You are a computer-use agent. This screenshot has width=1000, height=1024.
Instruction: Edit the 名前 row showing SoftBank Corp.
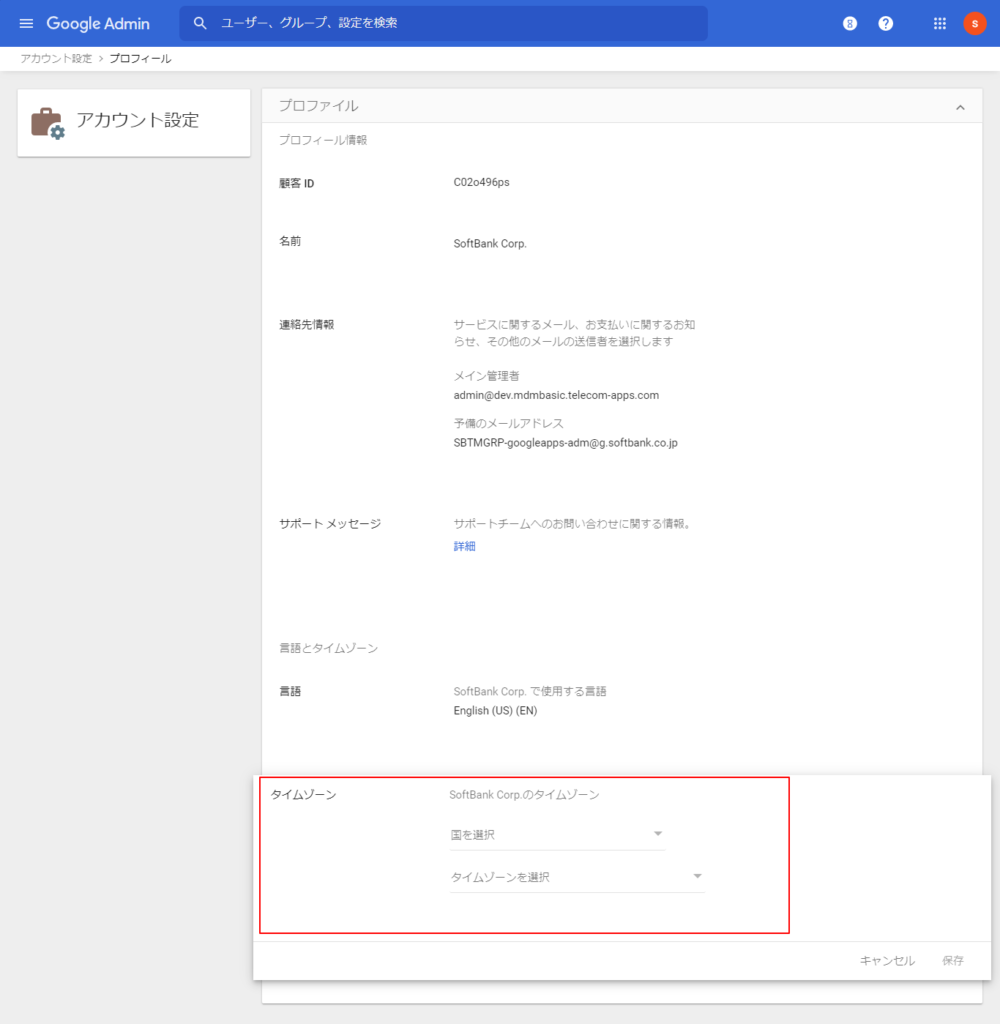(x=490, y=243)
